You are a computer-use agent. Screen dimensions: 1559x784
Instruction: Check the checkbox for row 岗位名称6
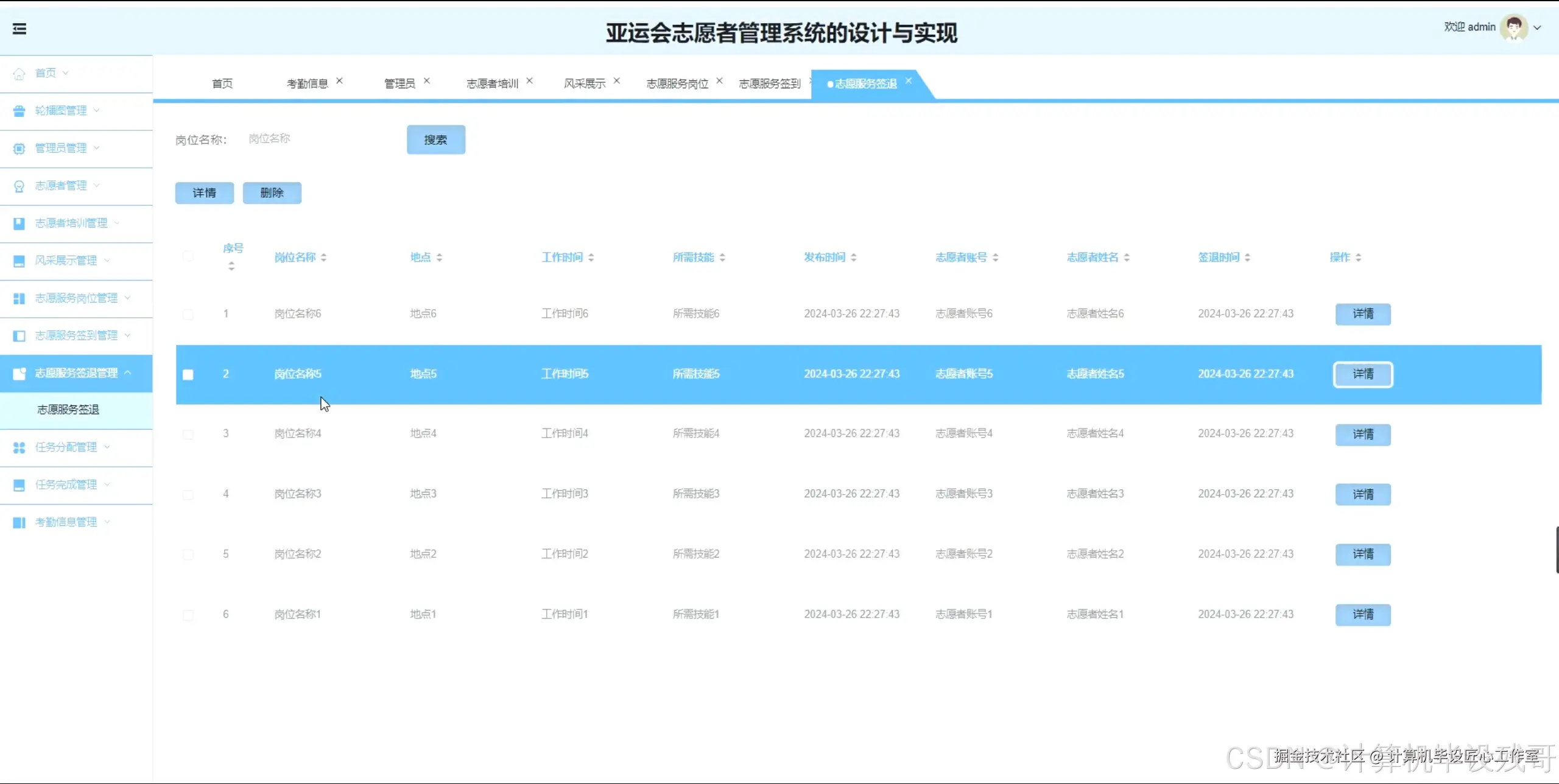[189, 314]
